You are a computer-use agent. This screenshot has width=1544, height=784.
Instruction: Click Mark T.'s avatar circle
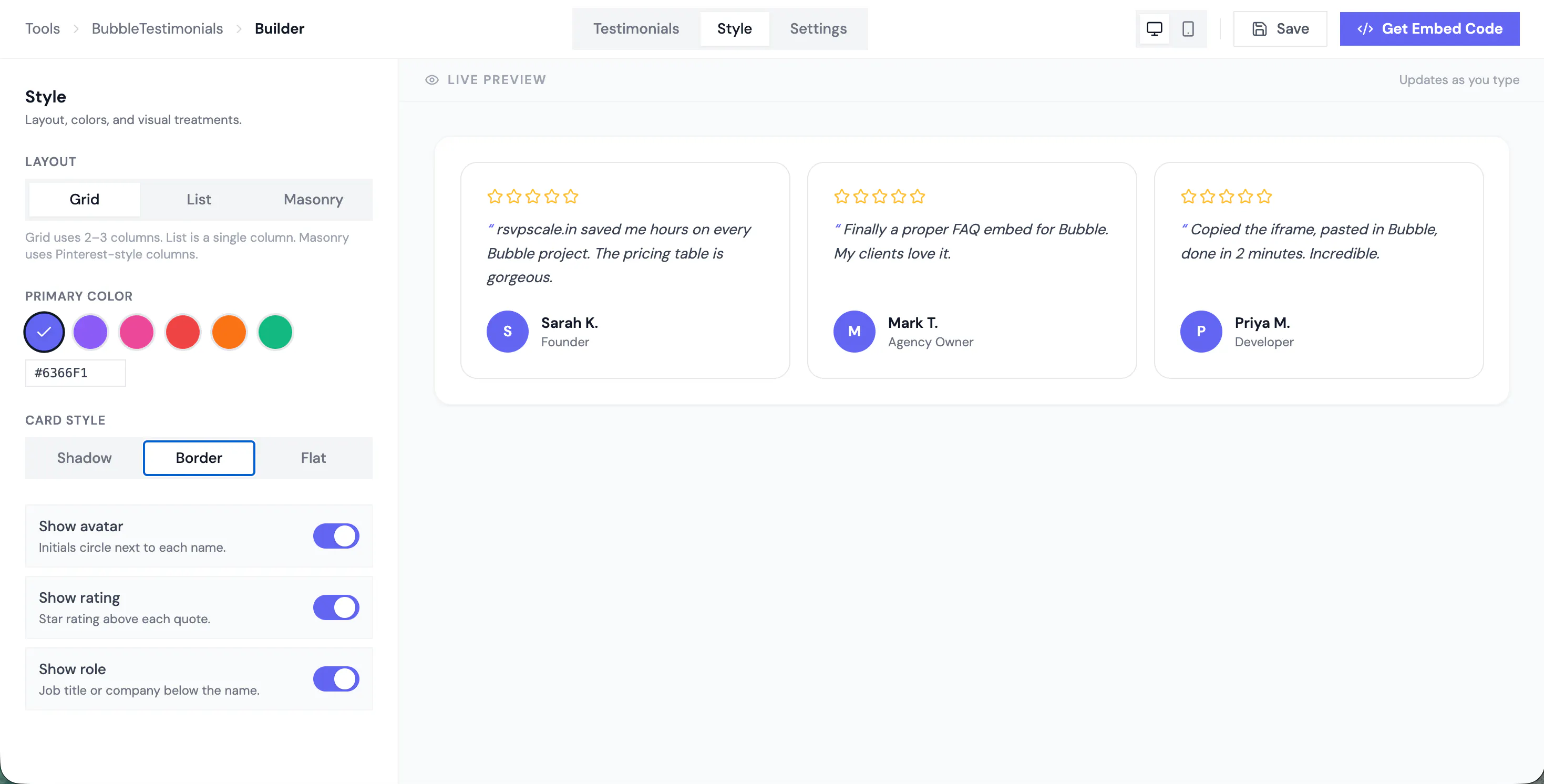click(x=854, y=332)
